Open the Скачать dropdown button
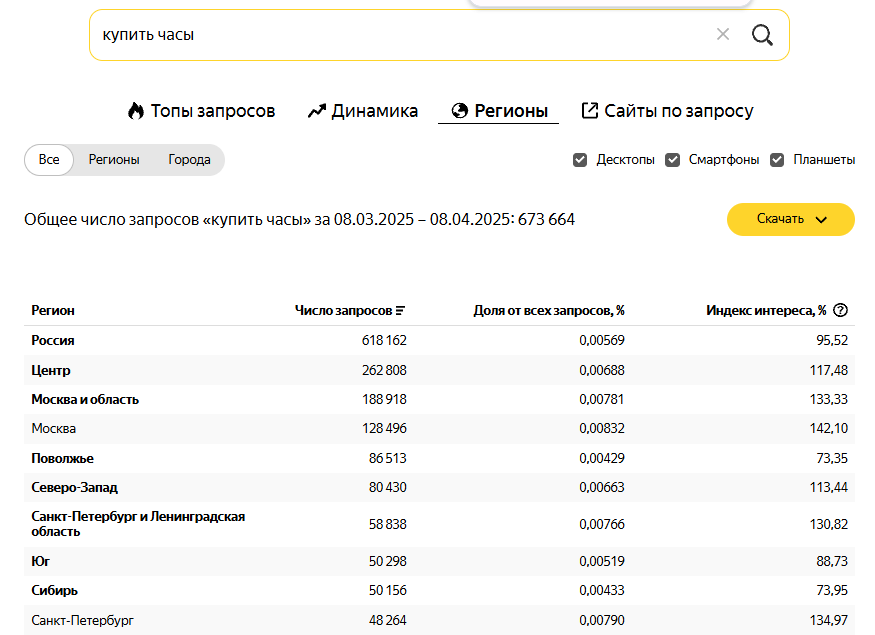The width and height of the screenshot is (875, 635). [790, 219]
